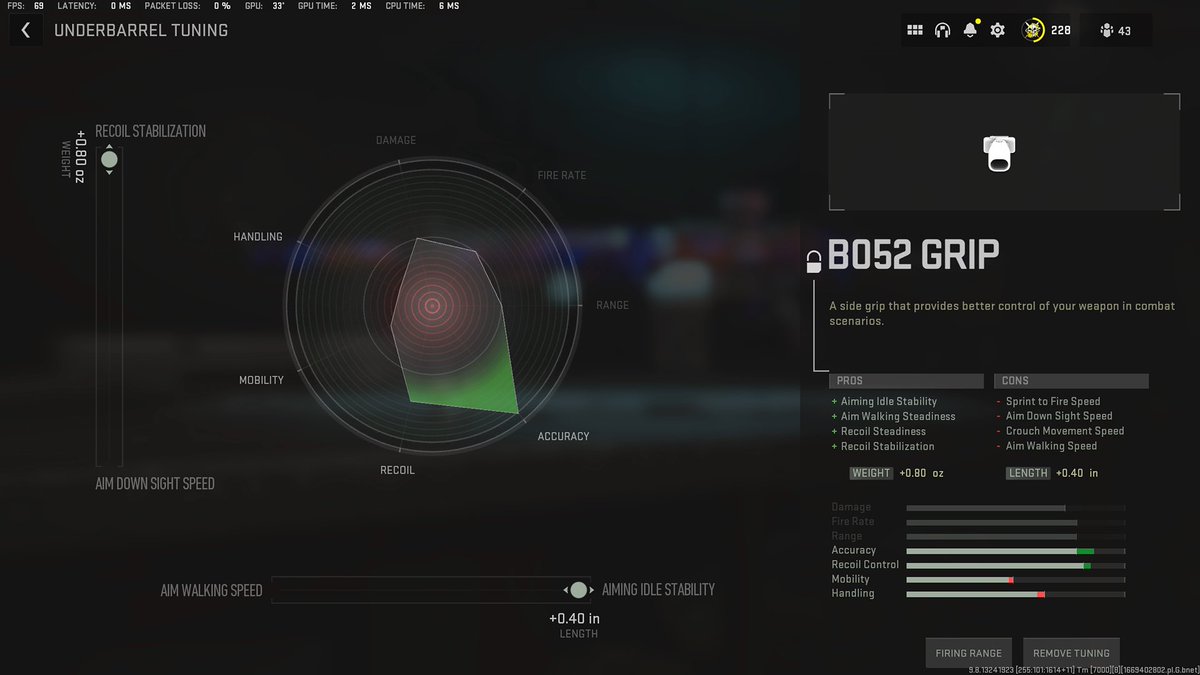
Task: Click the FIRING RANGE button
Action: (968, 653)
